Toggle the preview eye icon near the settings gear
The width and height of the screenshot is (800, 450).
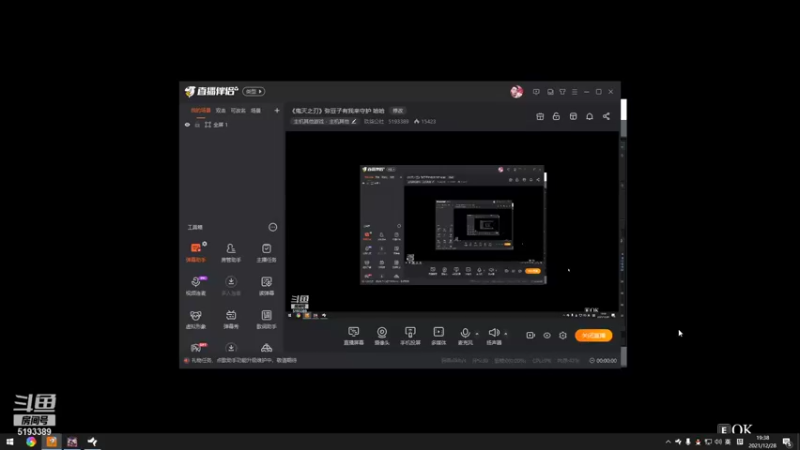pyautogui.click(x=546, y=335)
